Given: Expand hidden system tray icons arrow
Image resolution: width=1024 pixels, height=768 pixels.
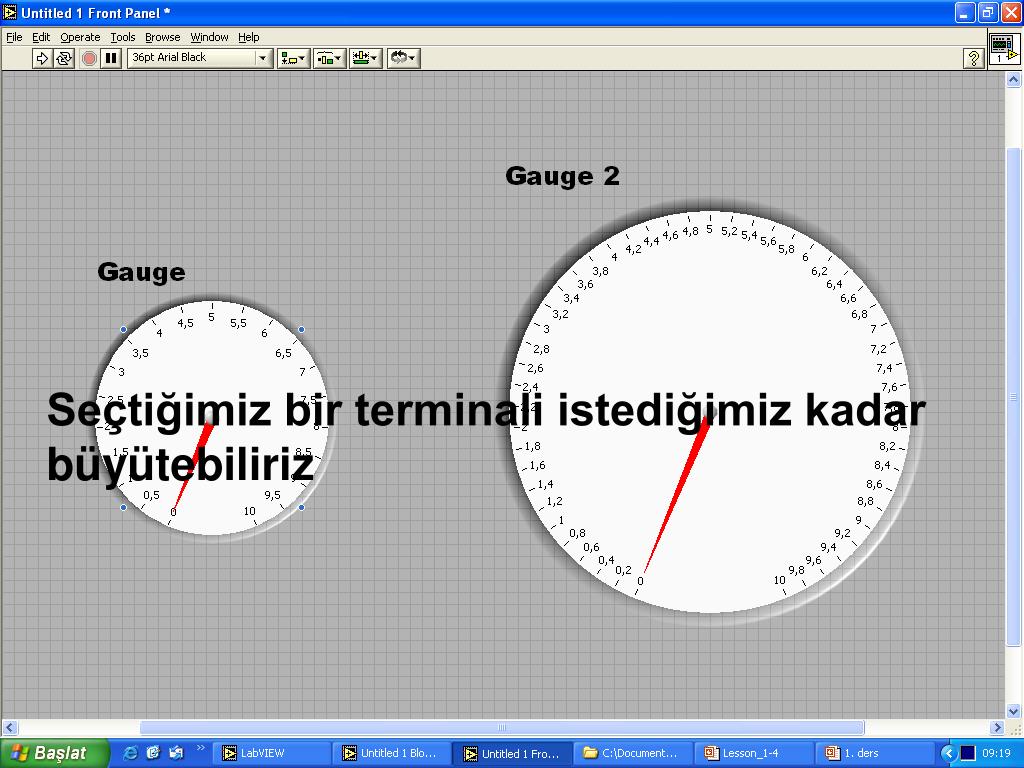Looking at the screenshot, I should (x=948, y=754).
